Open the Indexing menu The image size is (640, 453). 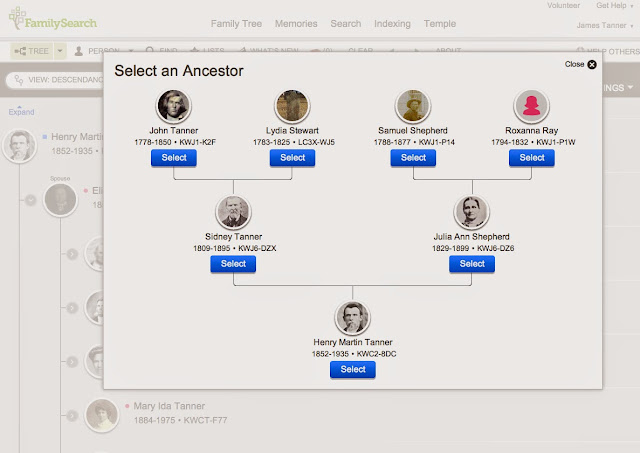point(392,24)
